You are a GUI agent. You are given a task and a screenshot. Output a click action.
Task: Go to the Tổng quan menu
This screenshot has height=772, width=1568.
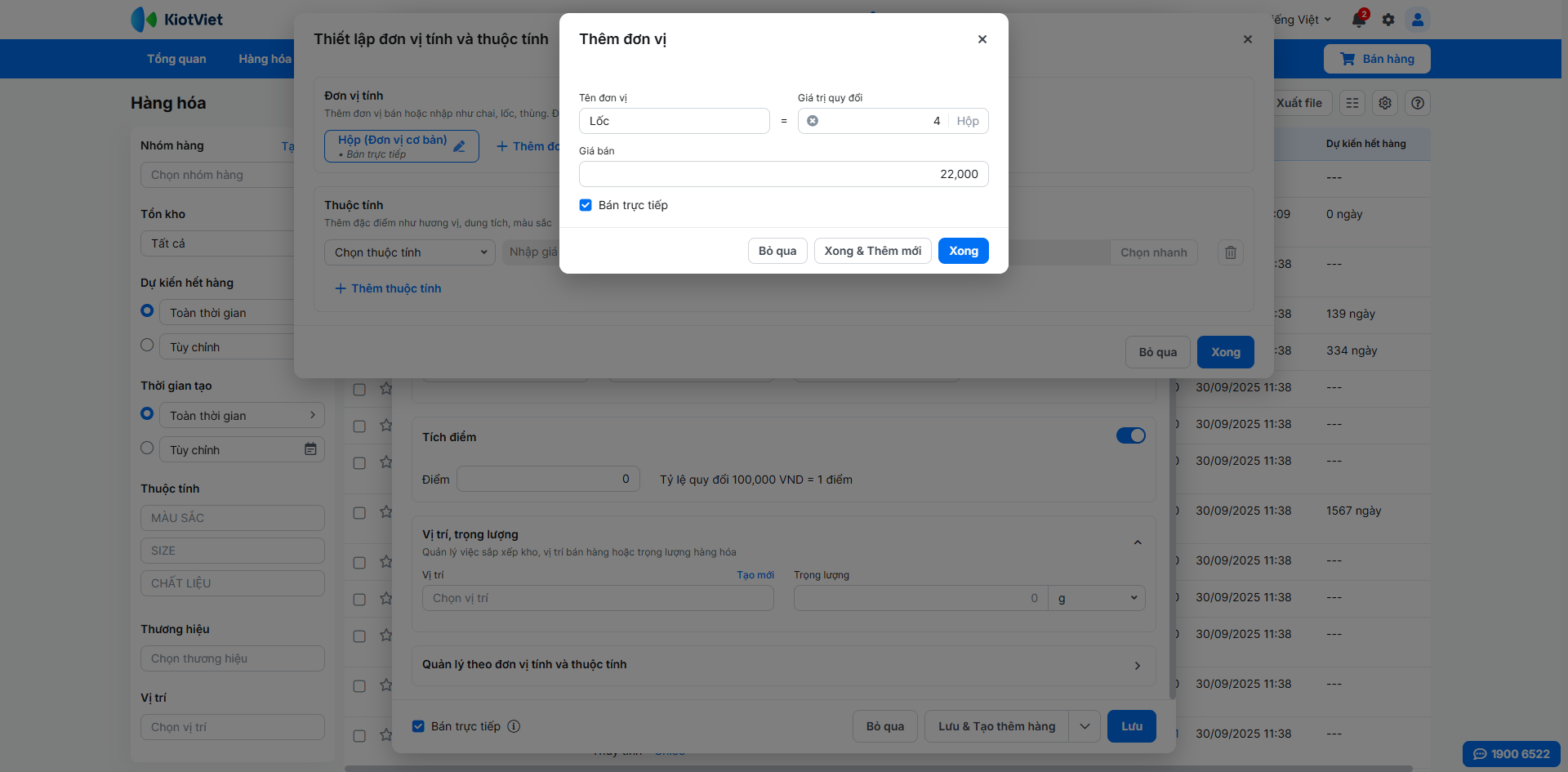click(176, 59)
